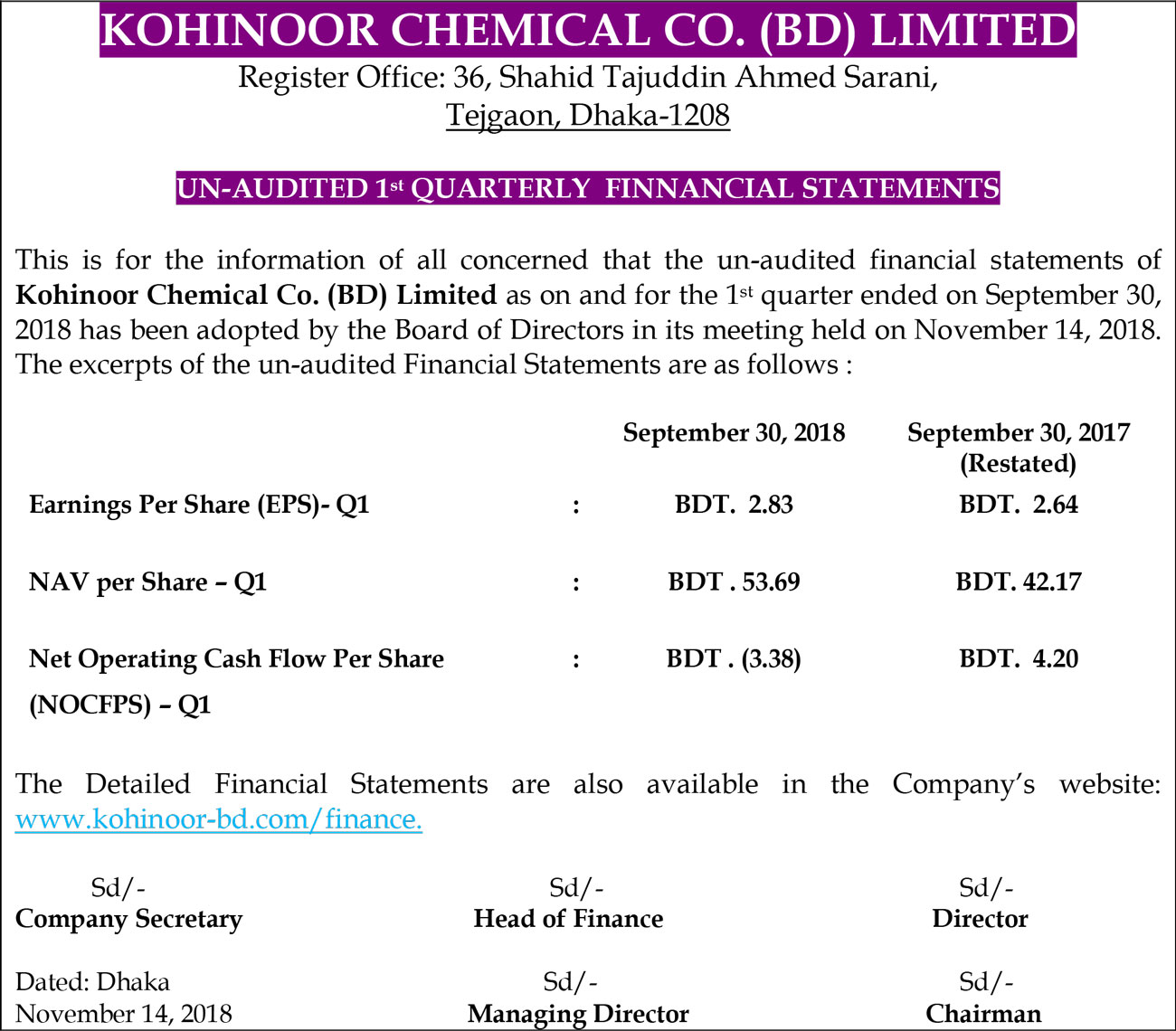Click the EPS value BDT. 2.83
This screenshot has height=1031, width=1176.
[x=734, y=505]
